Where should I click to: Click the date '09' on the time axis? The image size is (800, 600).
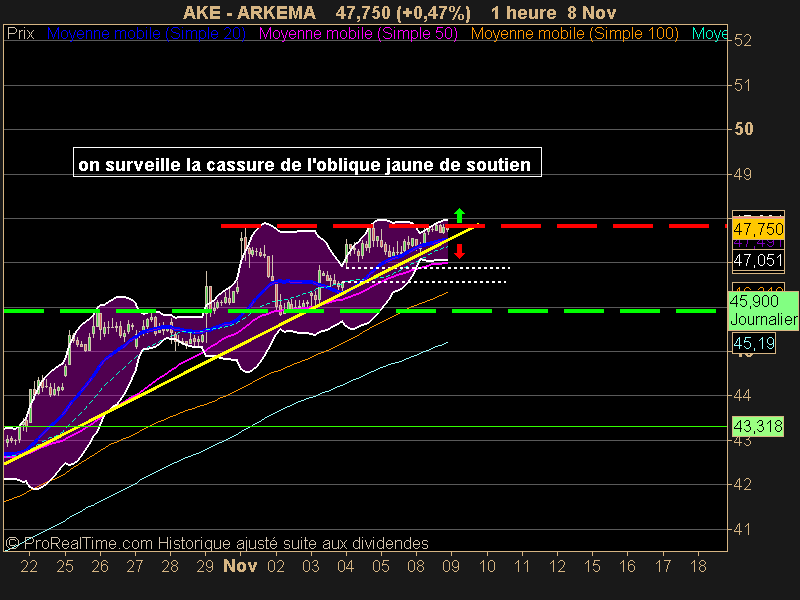click(451, 566)
